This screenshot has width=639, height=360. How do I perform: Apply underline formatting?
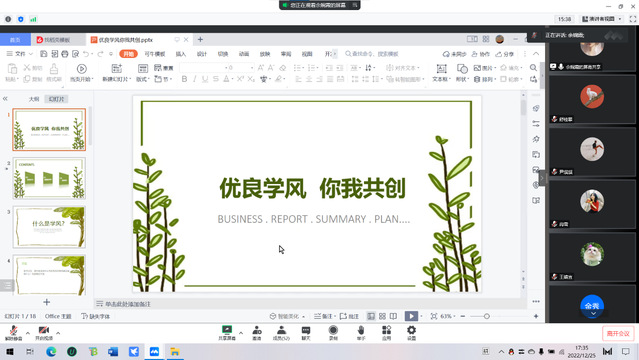[x=205, y=79]
